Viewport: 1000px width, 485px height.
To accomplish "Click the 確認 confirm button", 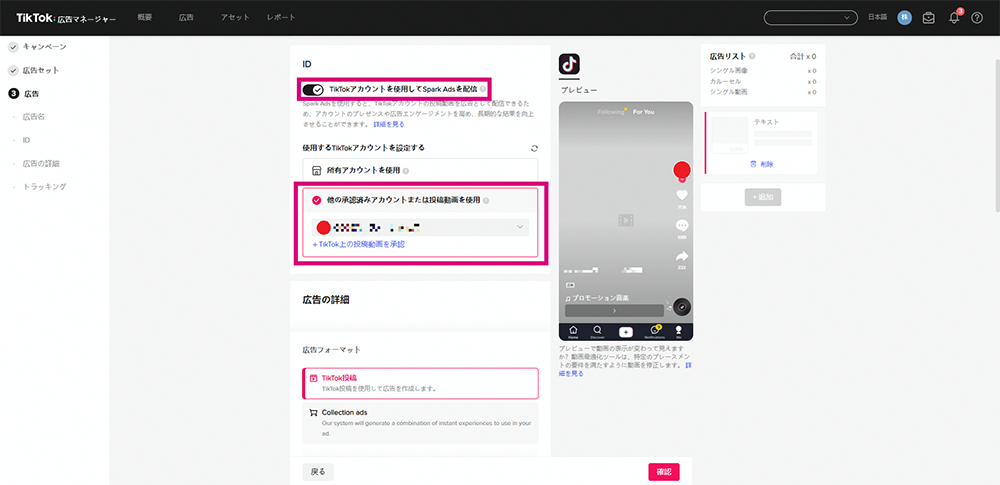I will 664,472.
